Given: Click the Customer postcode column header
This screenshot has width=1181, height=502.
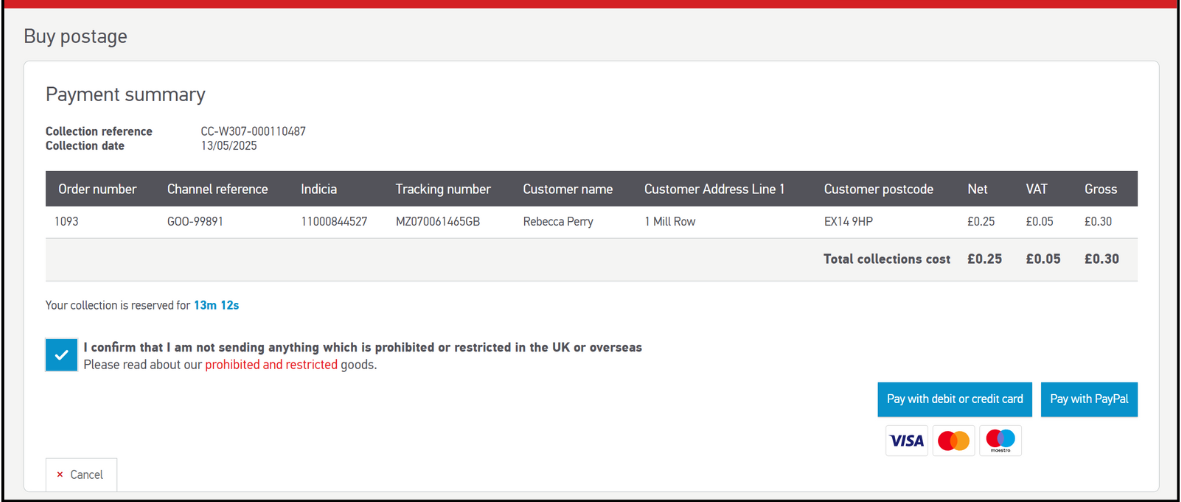Looking at the screenshot, I should (878, 189).
